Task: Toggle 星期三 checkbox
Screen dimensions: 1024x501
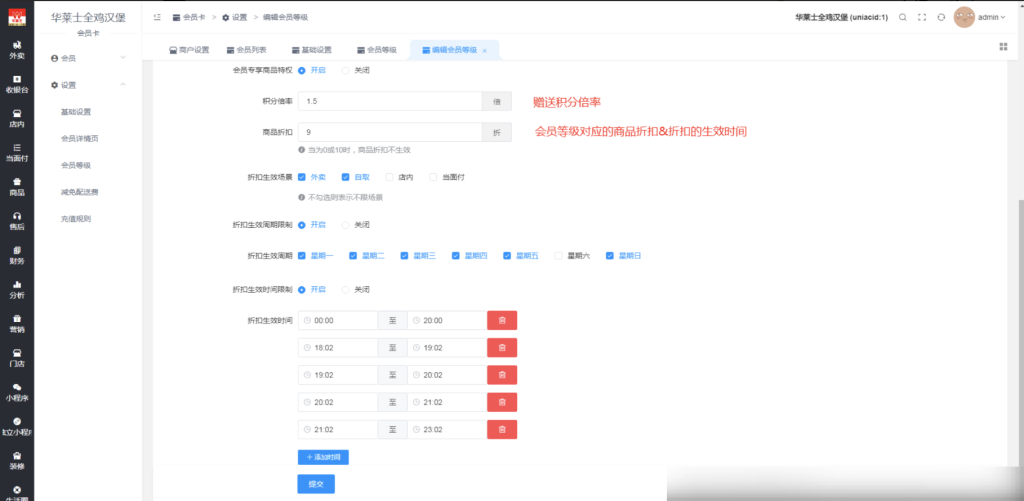Action: coord(404,256)
